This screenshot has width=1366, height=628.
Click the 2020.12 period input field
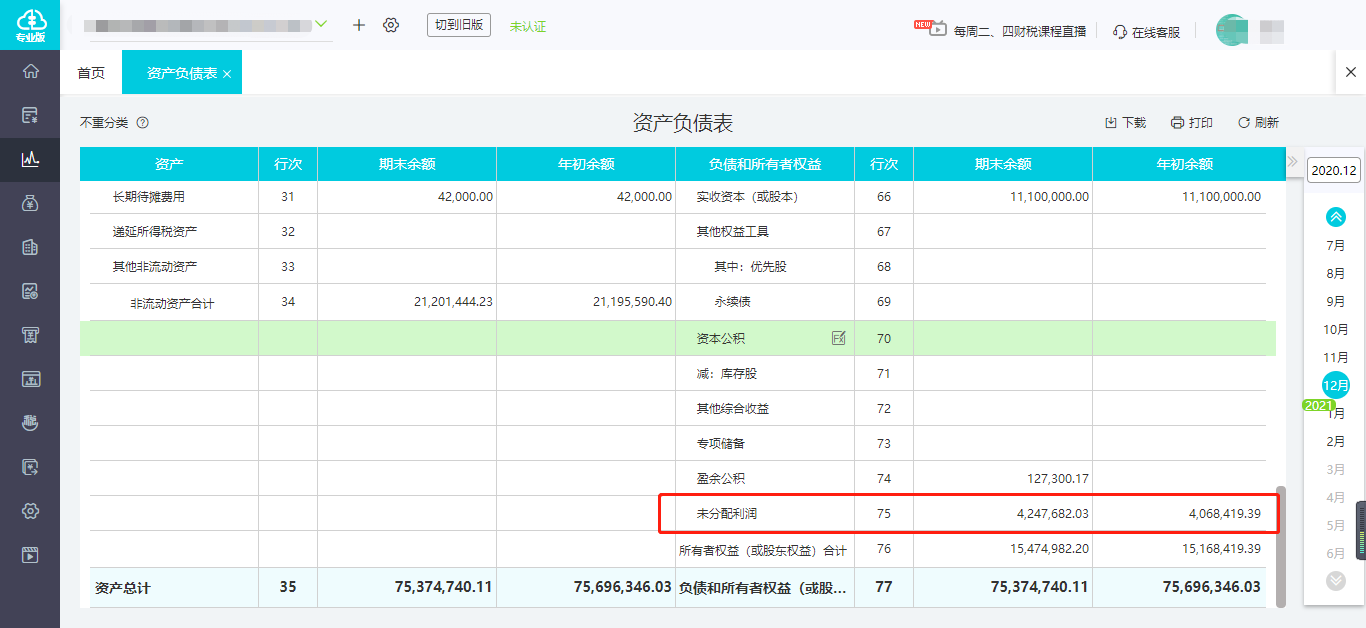tap(1334, 170)
